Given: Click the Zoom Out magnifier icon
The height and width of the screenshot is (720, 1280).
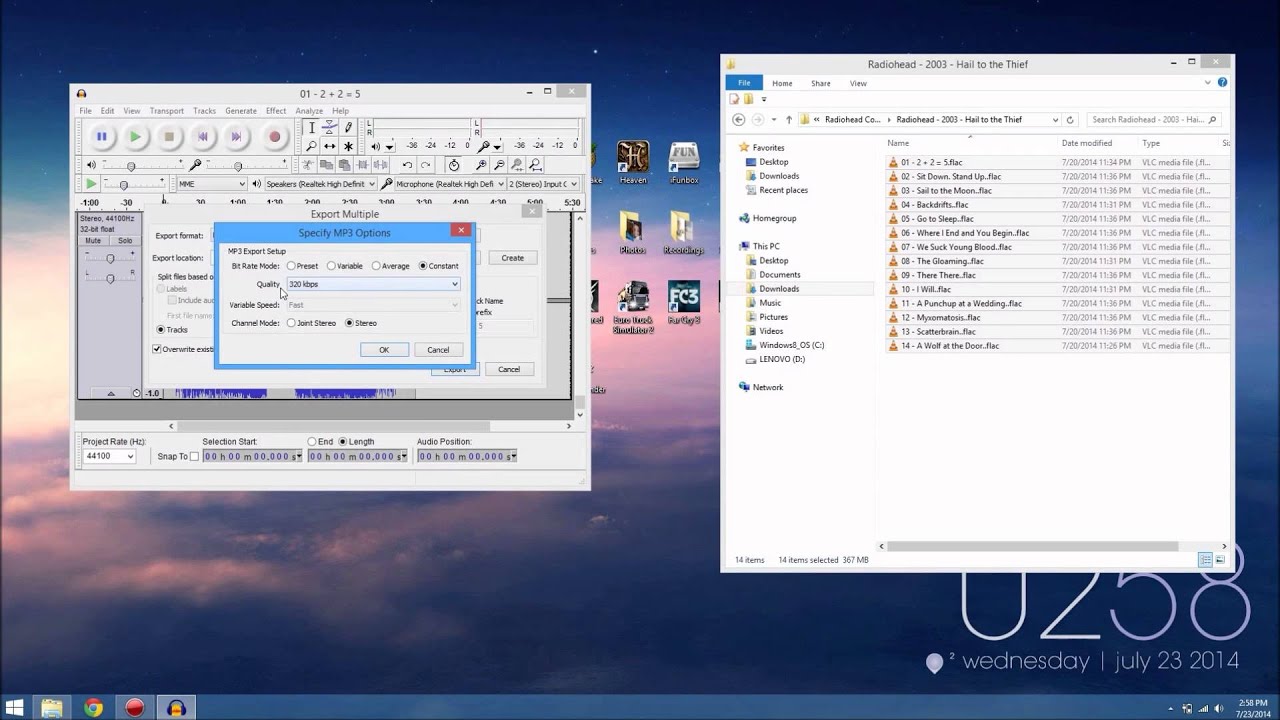Looking at the screenshot, I should click(499, 165).
